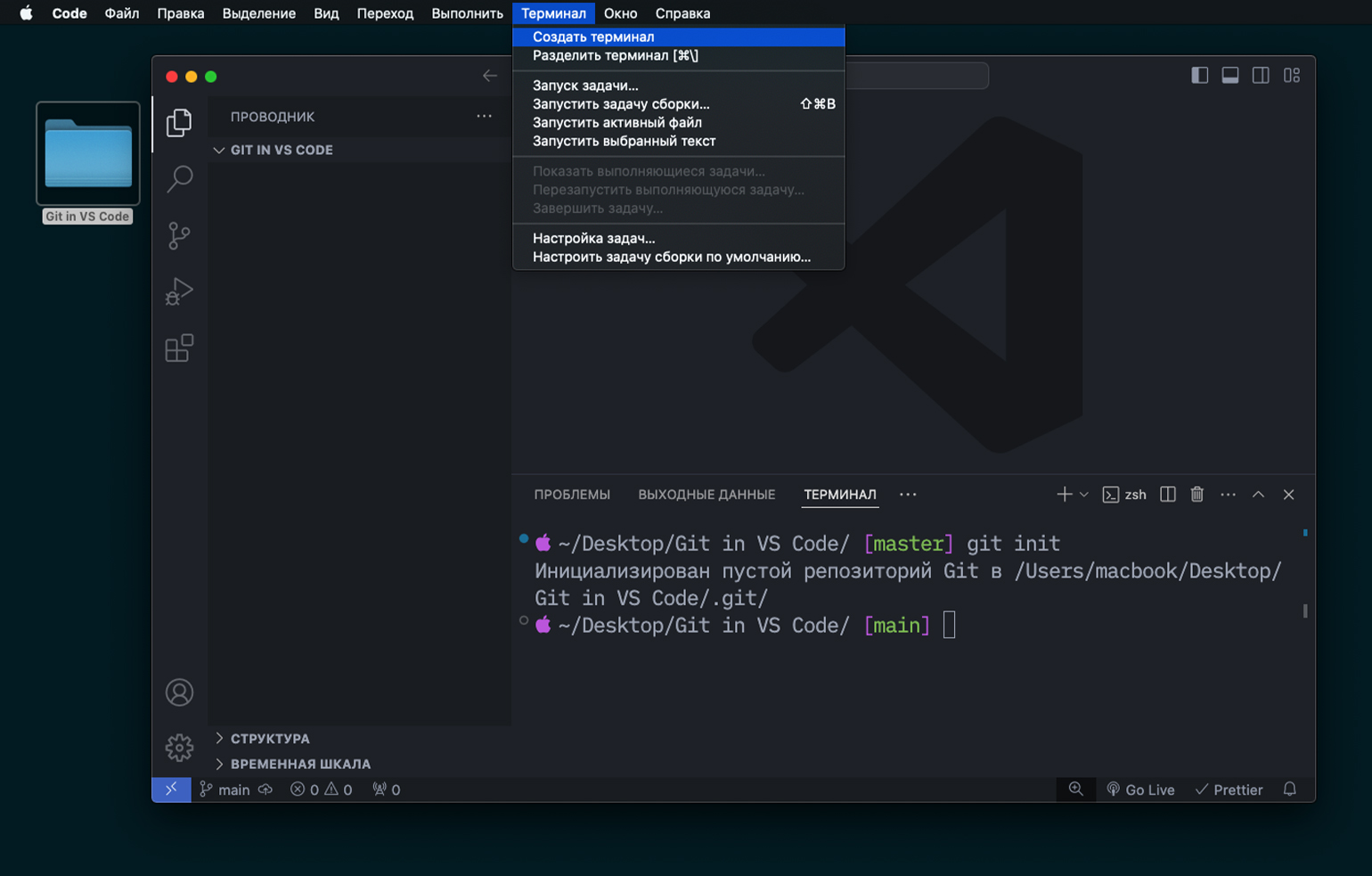Image resolution: width=1372 pixels, height=876 pixels.
Task: Focus the terminal prompt cursor after [main]
Action: click(x=950, y=626)
